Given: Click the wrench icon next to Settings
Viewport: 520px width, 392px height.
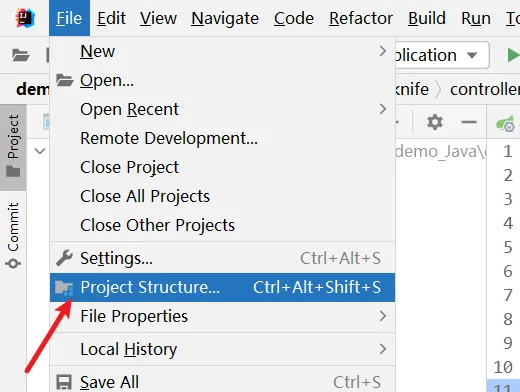Looking at the screenshot, I should 64,258.
